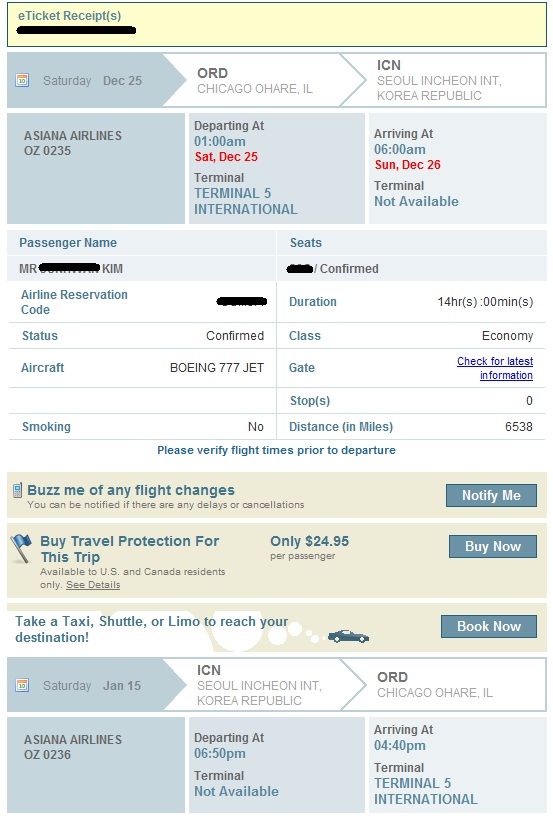Click the Book Now button
This screenshot has height=818, width=553.
(489, 626)
